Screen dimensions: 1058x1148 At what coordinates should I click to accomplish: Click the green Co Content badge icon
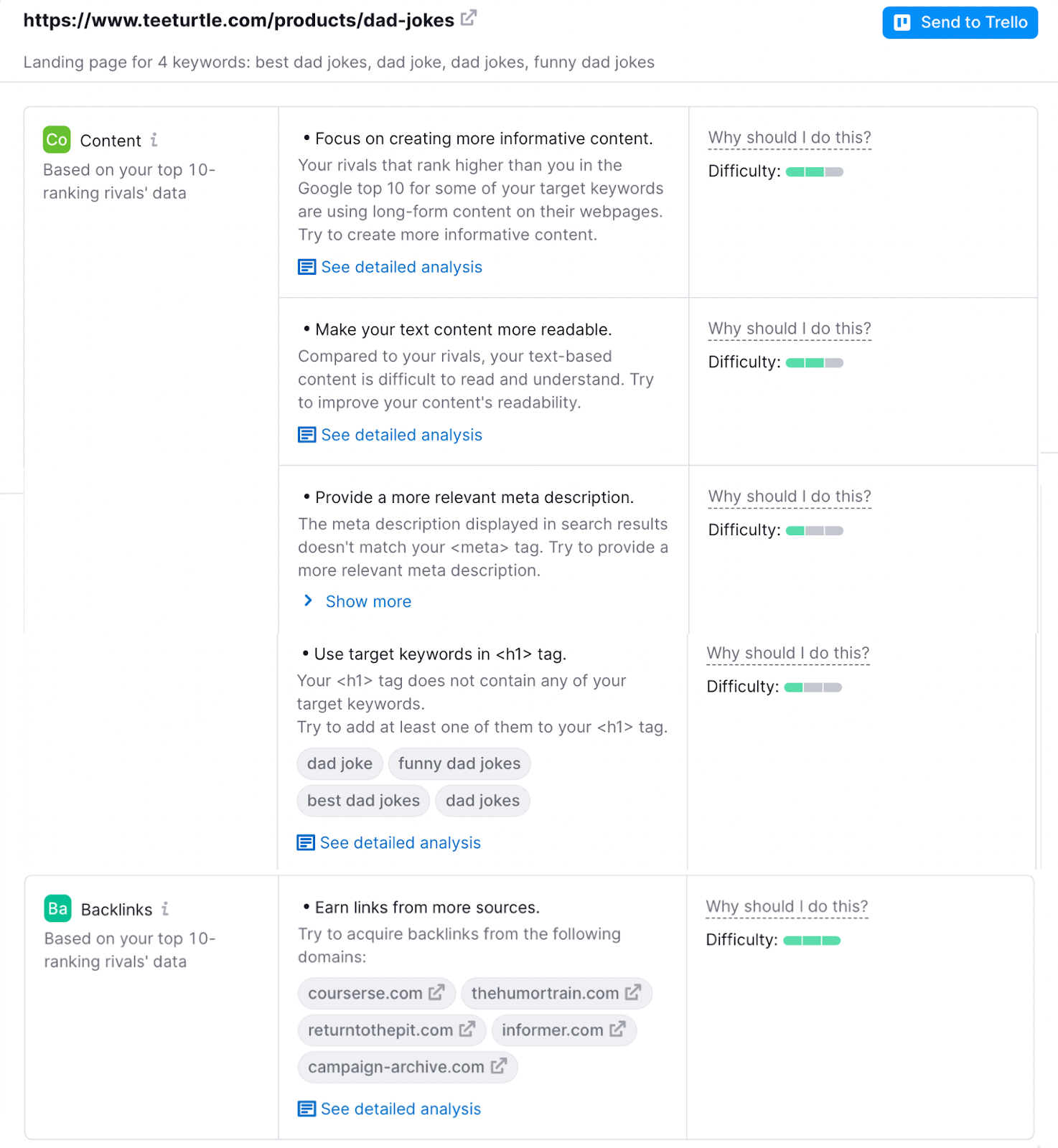coord(57,140)
